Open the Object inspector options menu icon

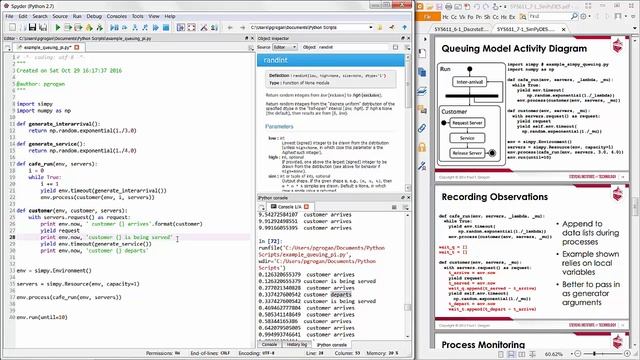coord(407,47)
